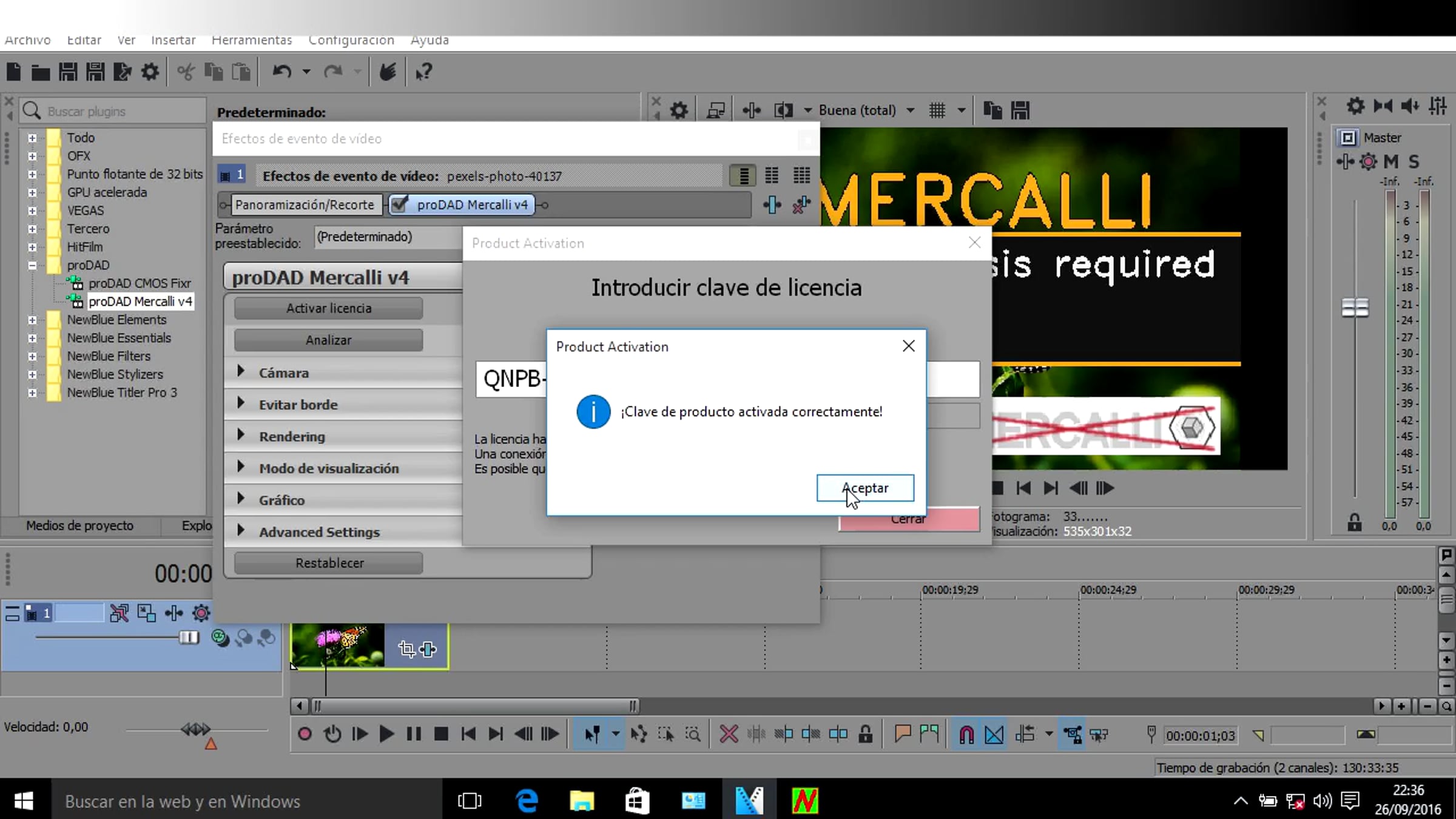Open the Editar menu
Viewport: 1456px width, 819px height.
tap(84, 40)
